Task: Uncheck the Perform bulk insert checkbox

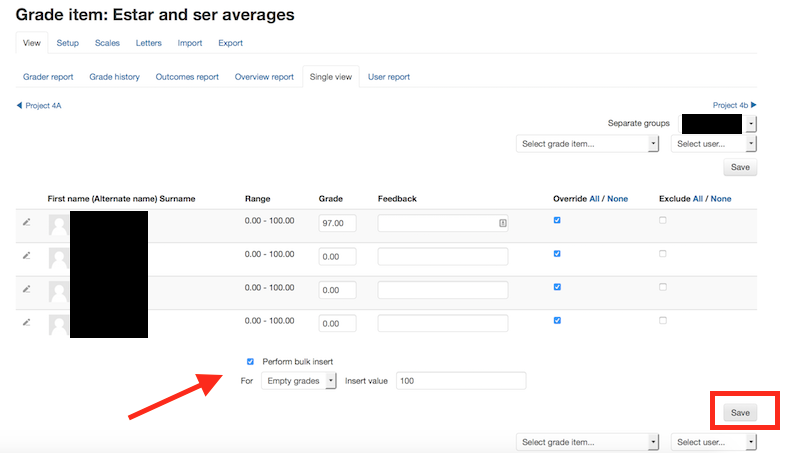Action: pyautogui.click(x=250, y=361)
